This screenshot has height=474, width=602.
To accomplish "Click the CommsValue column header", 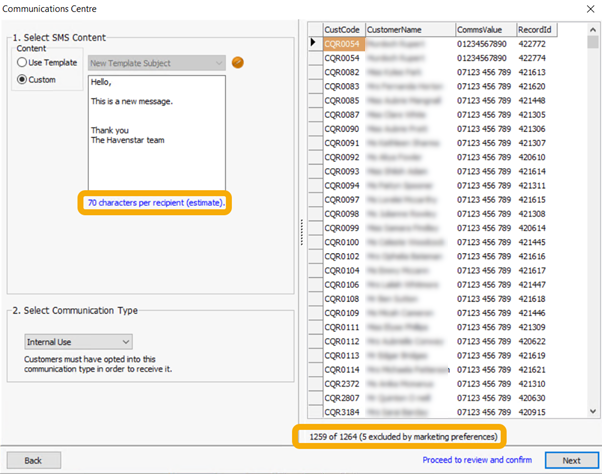I will (484, 30).
